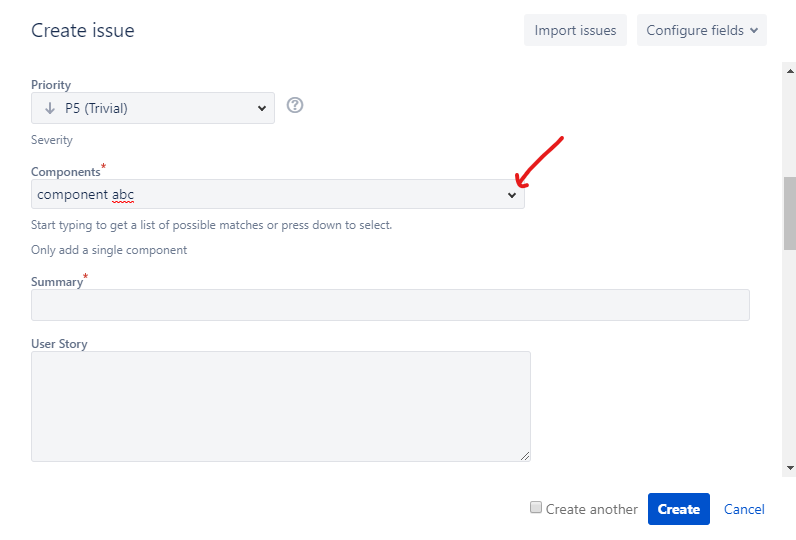796x540 pixels.
Task: Click the 'Only add a single component' hint text
Action: (x=109, y=250)
